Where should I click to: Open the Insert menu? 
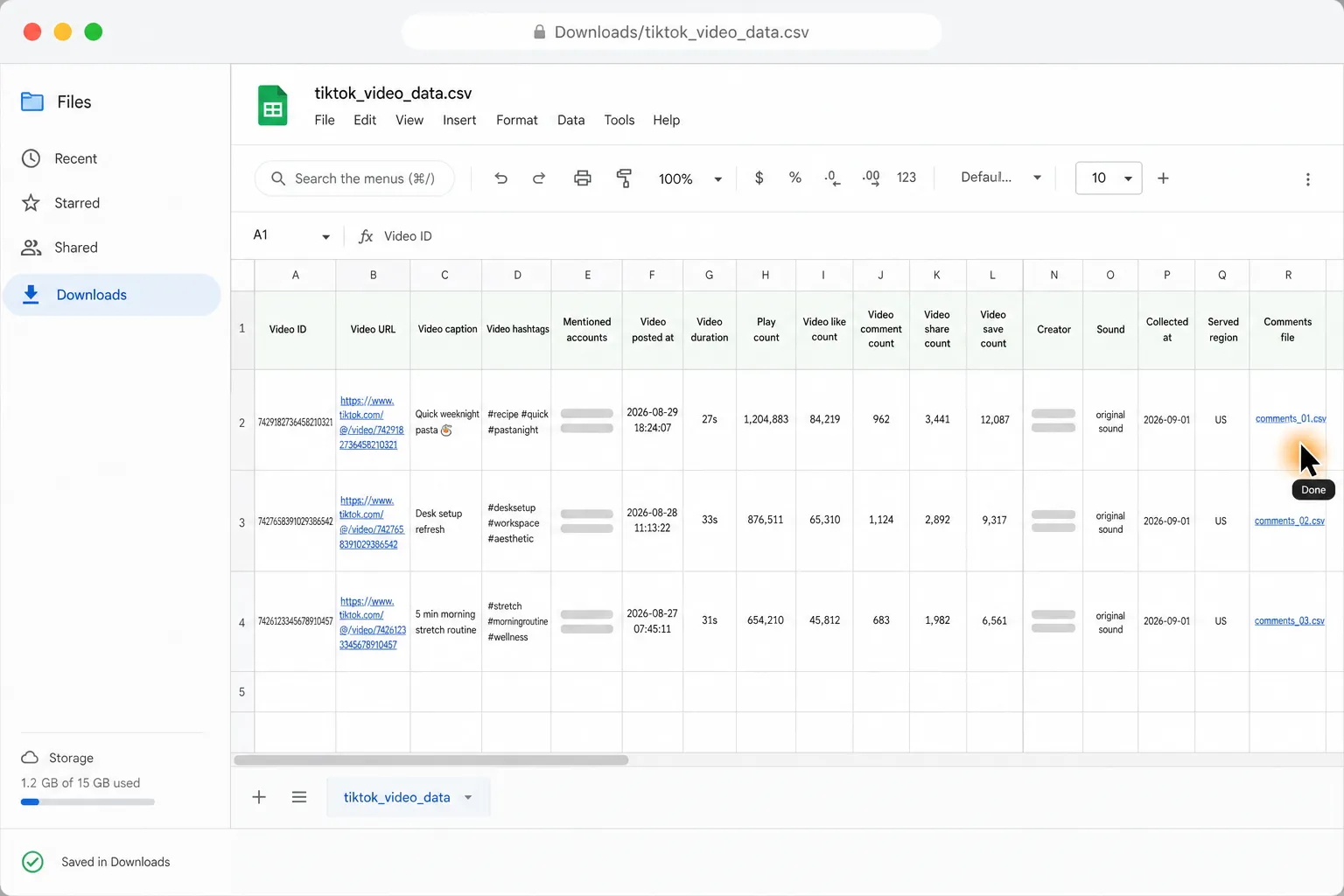point(459,120)
